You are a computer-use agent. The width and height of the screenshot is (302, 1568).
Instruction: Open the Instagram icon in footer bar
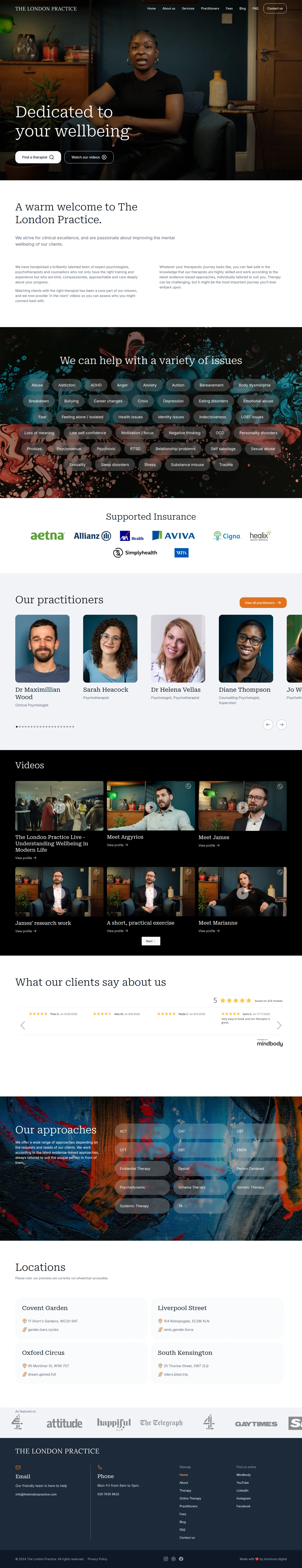(166, 1559)
